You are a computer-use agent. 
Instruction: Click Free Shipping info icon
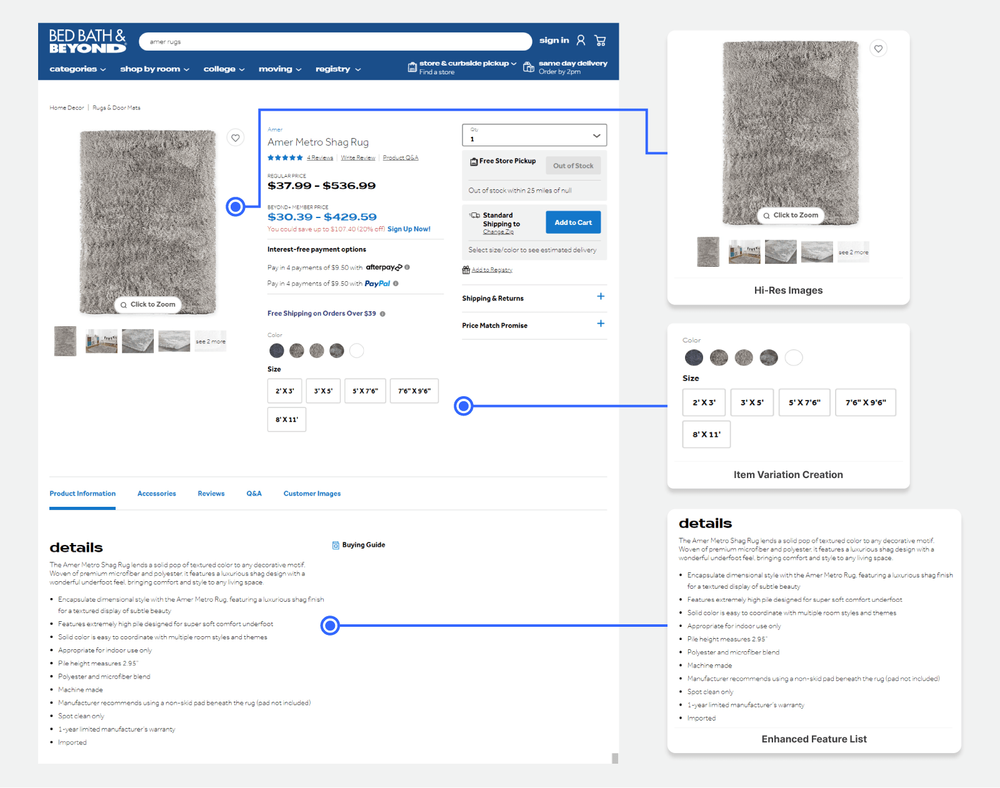(x=383, y=314)
